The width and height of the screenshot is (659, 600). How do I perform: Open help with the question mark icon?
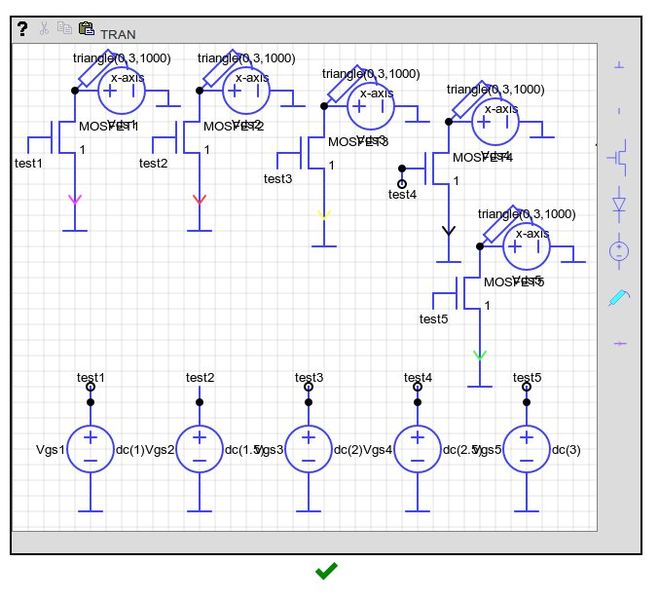pos(23,30)
